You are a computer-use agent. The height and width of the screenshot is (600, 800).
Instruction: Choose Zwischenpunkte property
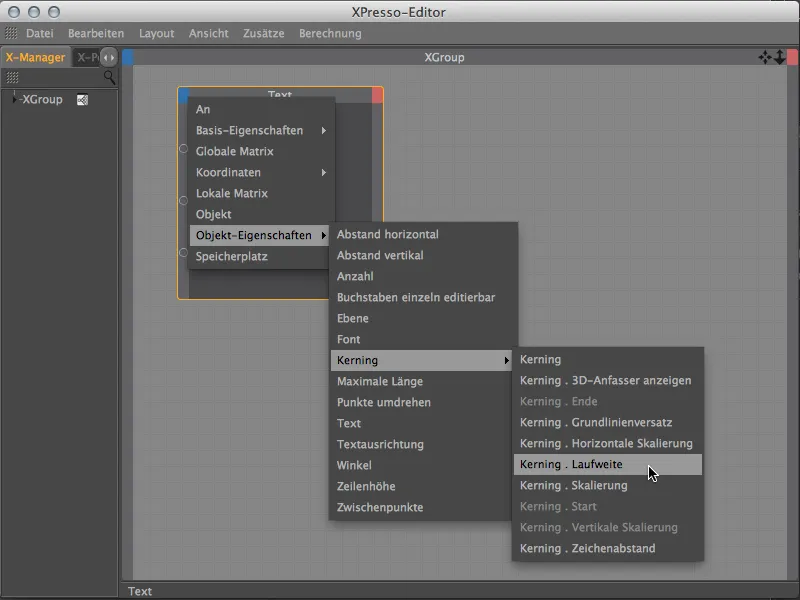(x=421, y=507)
